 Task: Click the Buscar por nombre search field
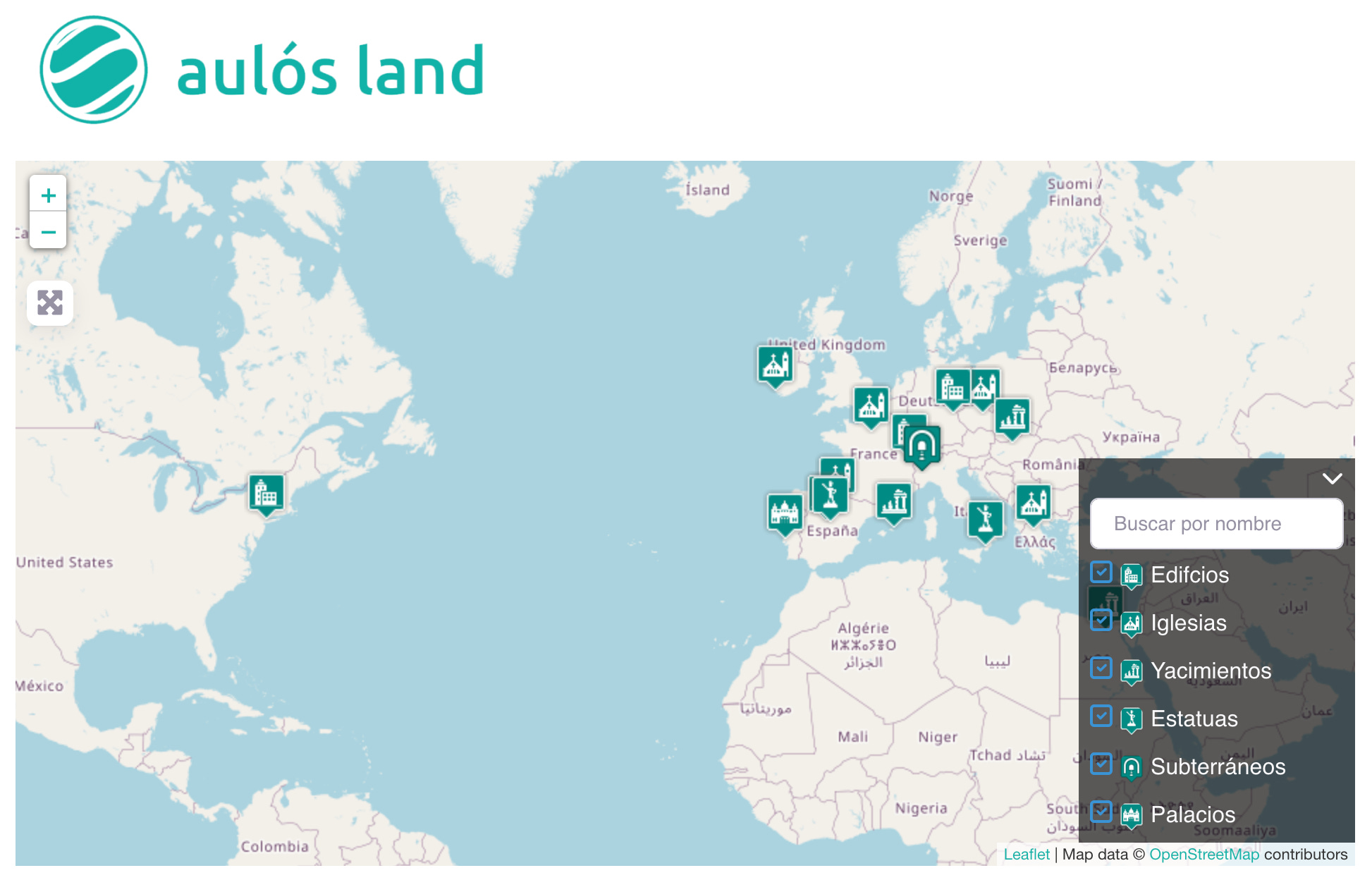(x=1216, y=524)
